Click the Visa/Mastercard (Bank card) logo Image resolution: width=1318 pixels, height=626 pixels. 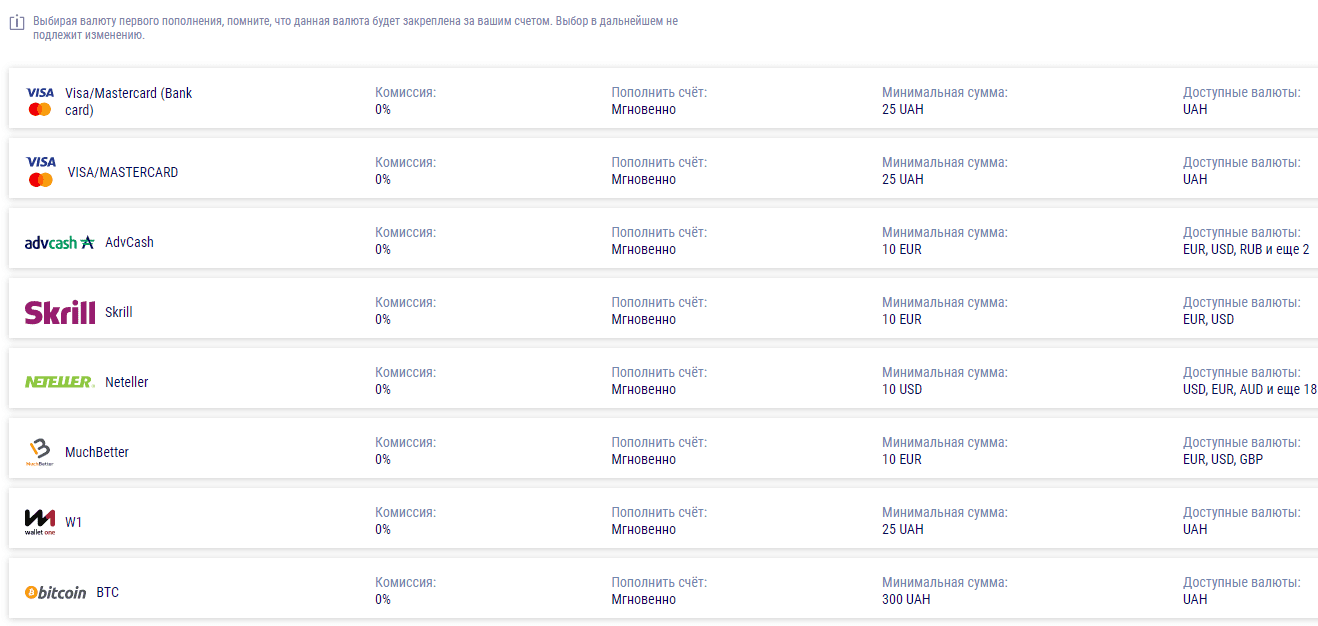click(x=40, y=101)
